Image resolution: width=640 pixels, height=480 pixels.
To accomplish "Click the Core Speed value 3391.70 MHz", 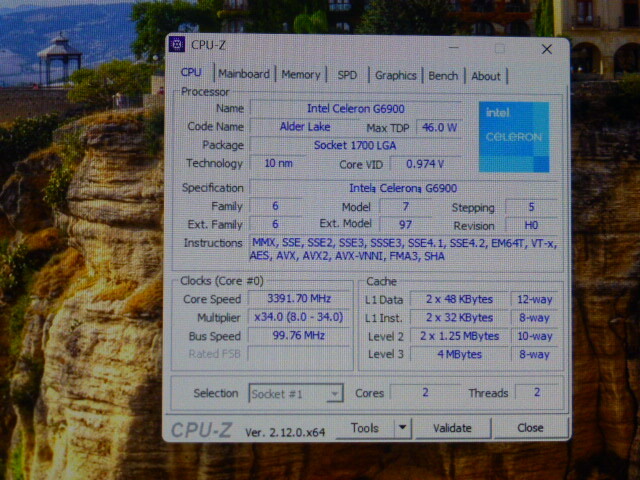I will tap(299, 298).
